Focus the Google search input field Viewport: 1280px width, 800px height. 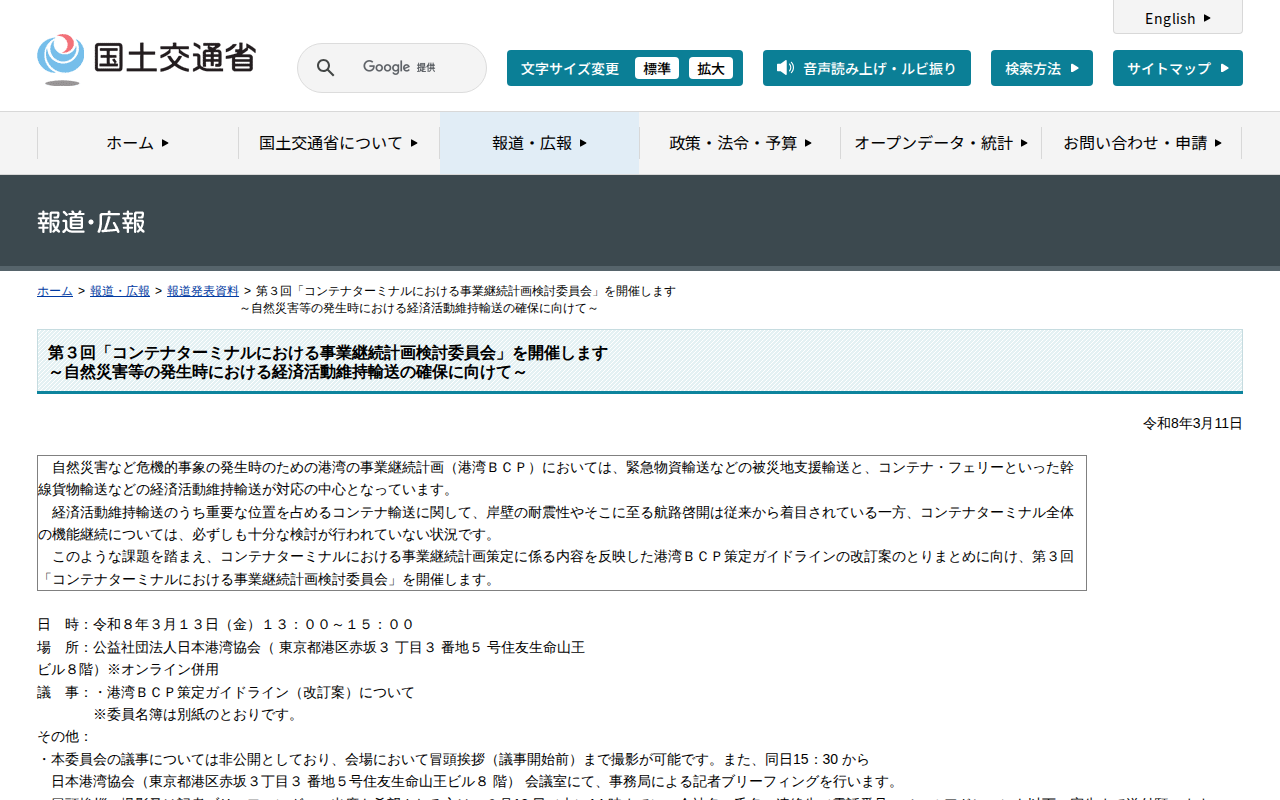[410, 68]
